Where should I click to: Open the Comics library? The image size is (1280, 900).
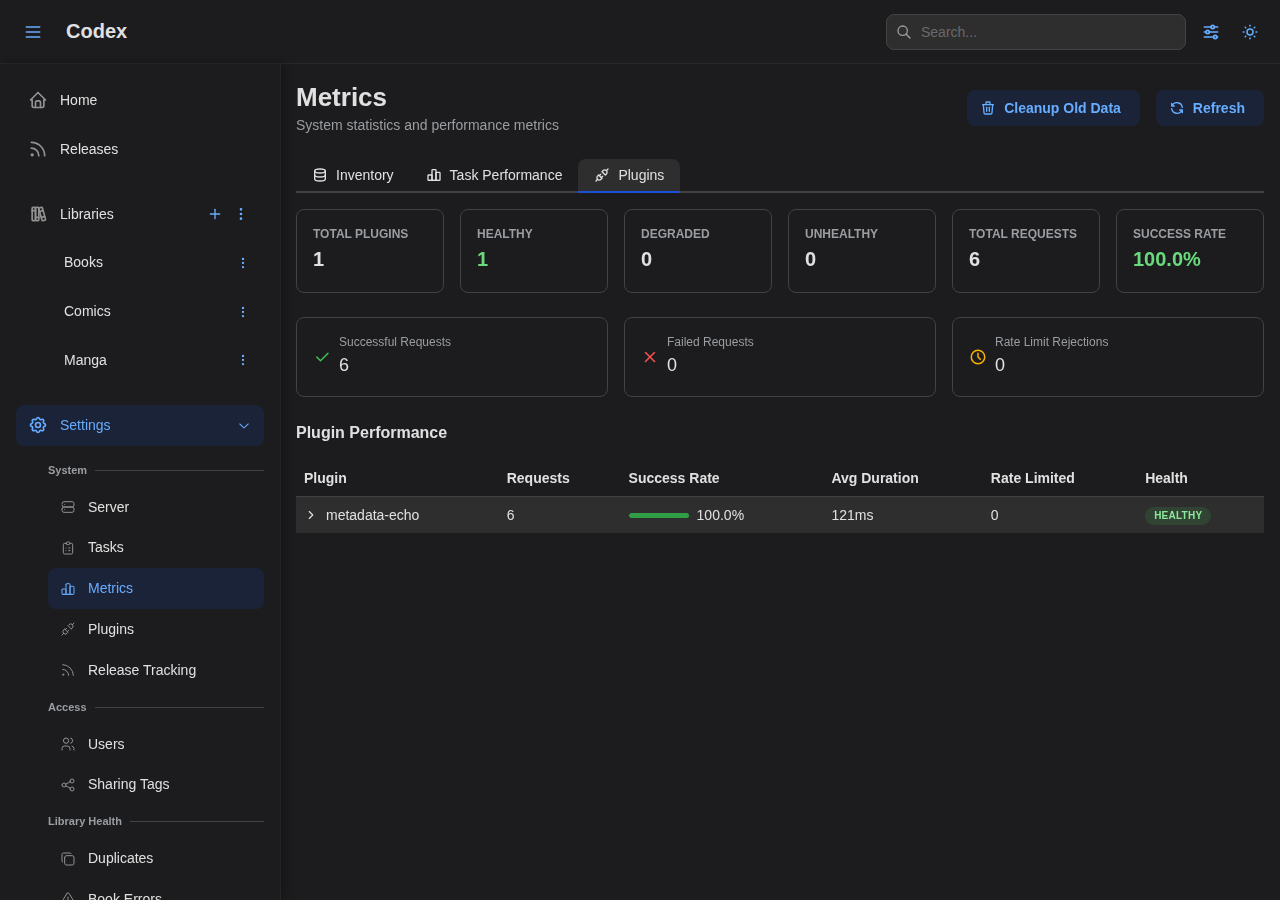(x=88, y=311)
